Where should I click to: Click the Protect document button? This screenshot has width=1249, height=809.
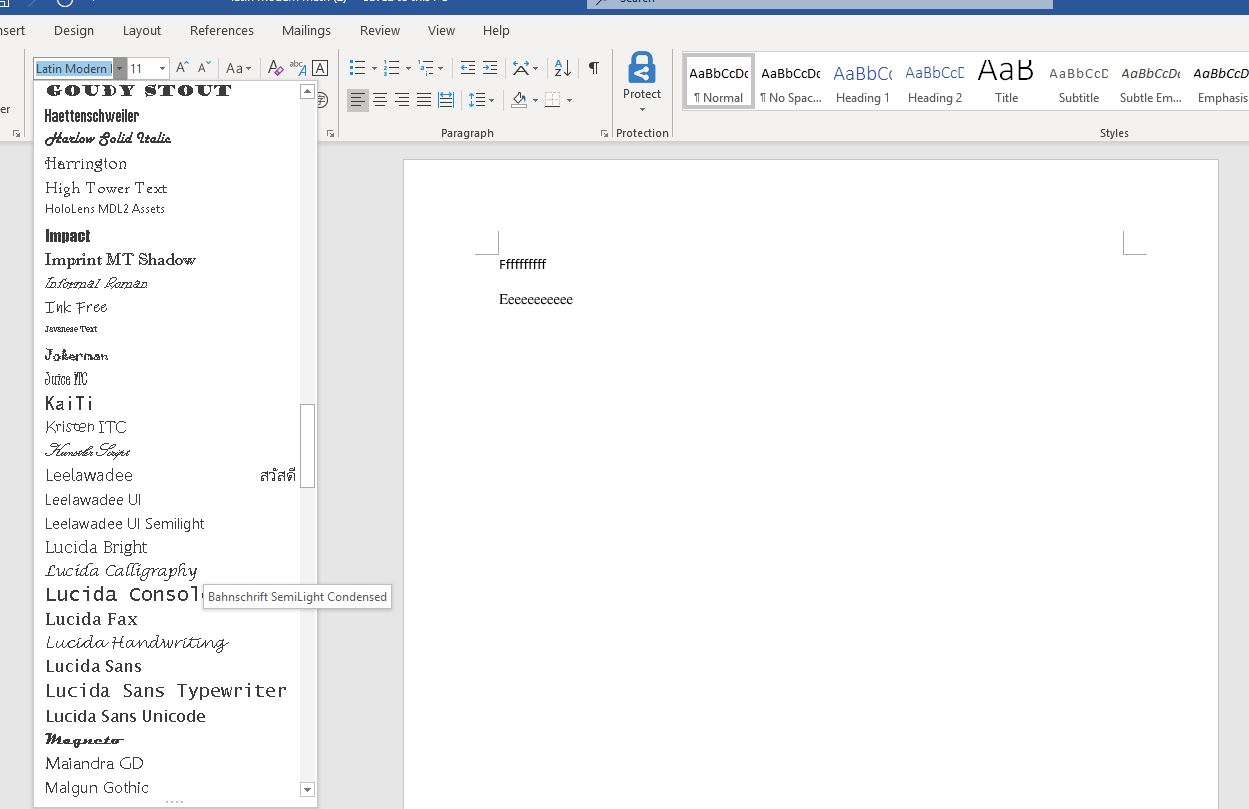[642, 81]
